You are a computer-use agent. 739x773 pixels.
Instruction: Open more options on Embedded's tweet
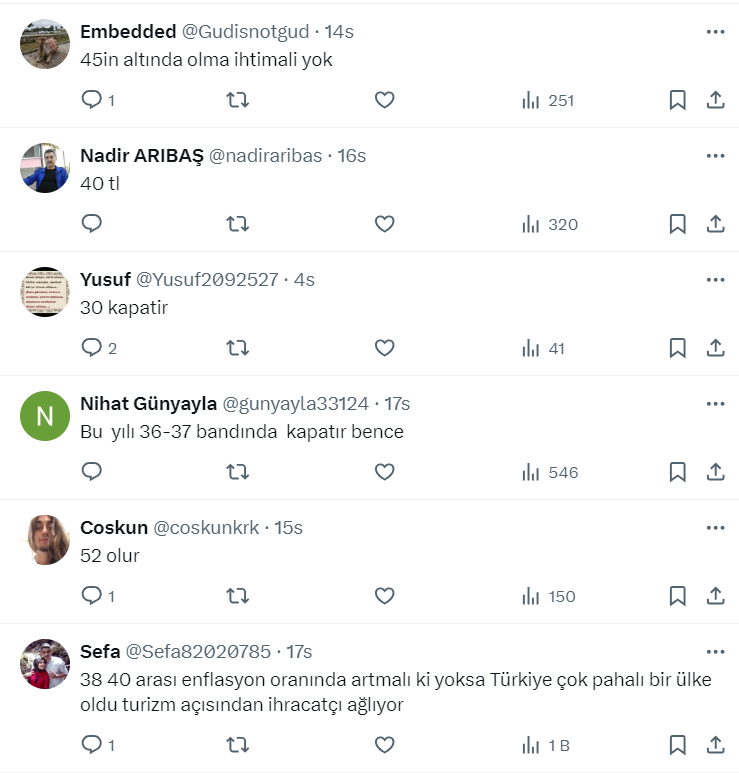pos(715,32)
